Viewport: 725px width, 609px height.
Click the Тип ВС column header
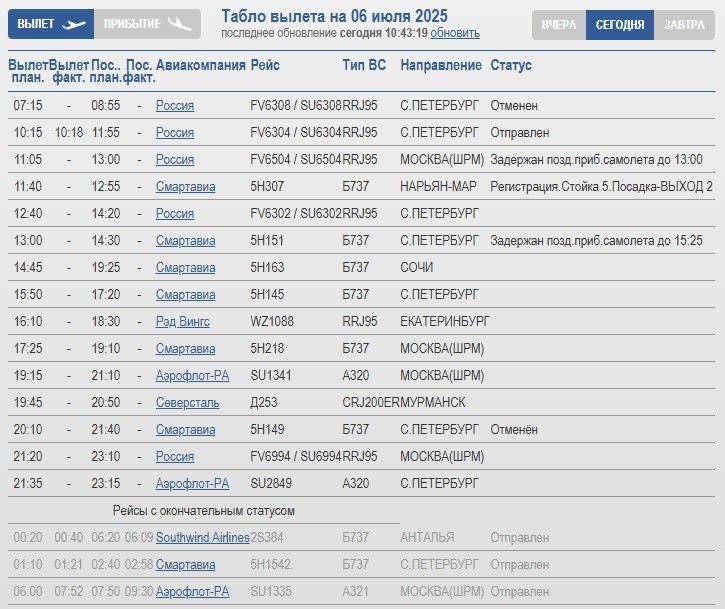click(x=364, y=65)
